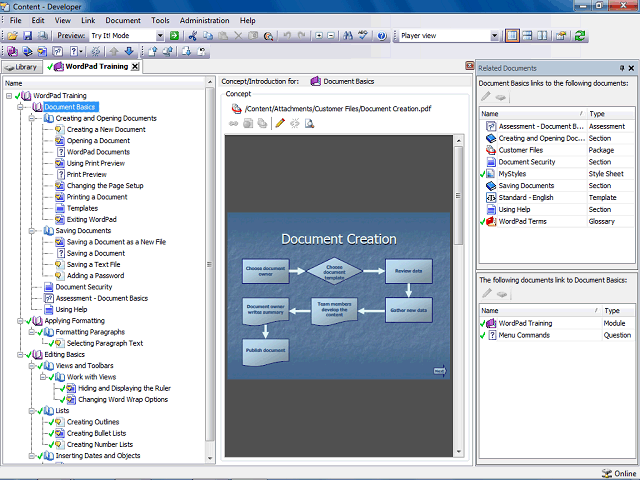Click the pin icon on Related Documents panel
The width and height of the screenshot is (640, 480).
(x=621, y=68)
